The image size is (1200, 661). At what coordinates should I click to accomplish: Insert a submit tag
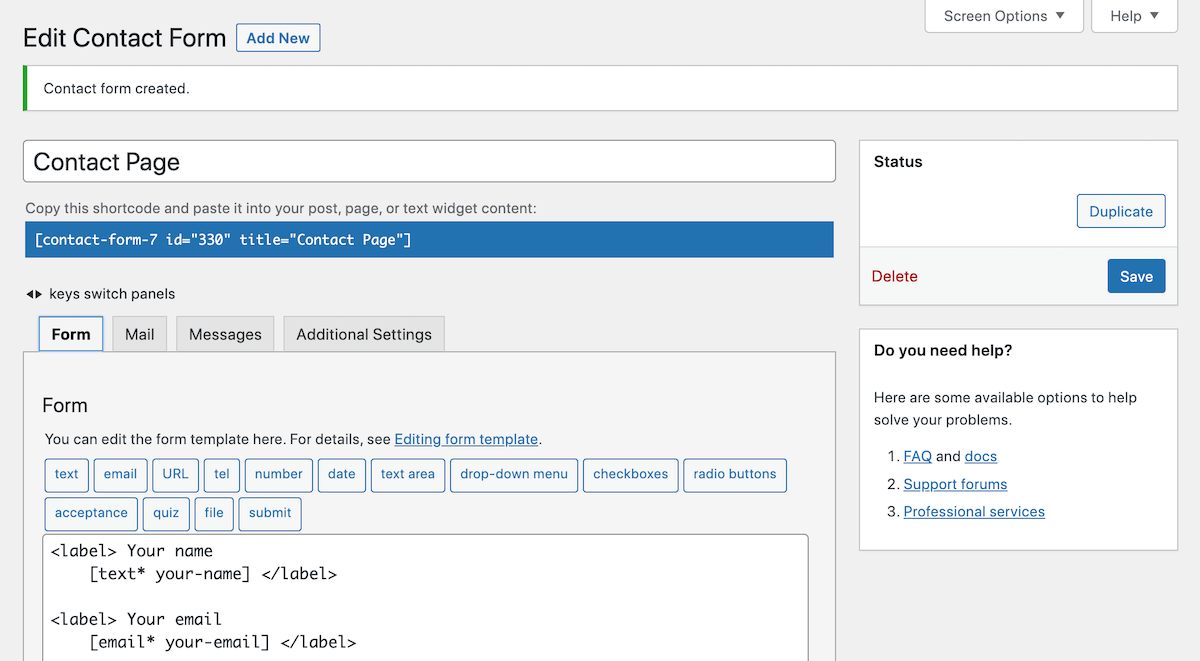coord(270,513)
